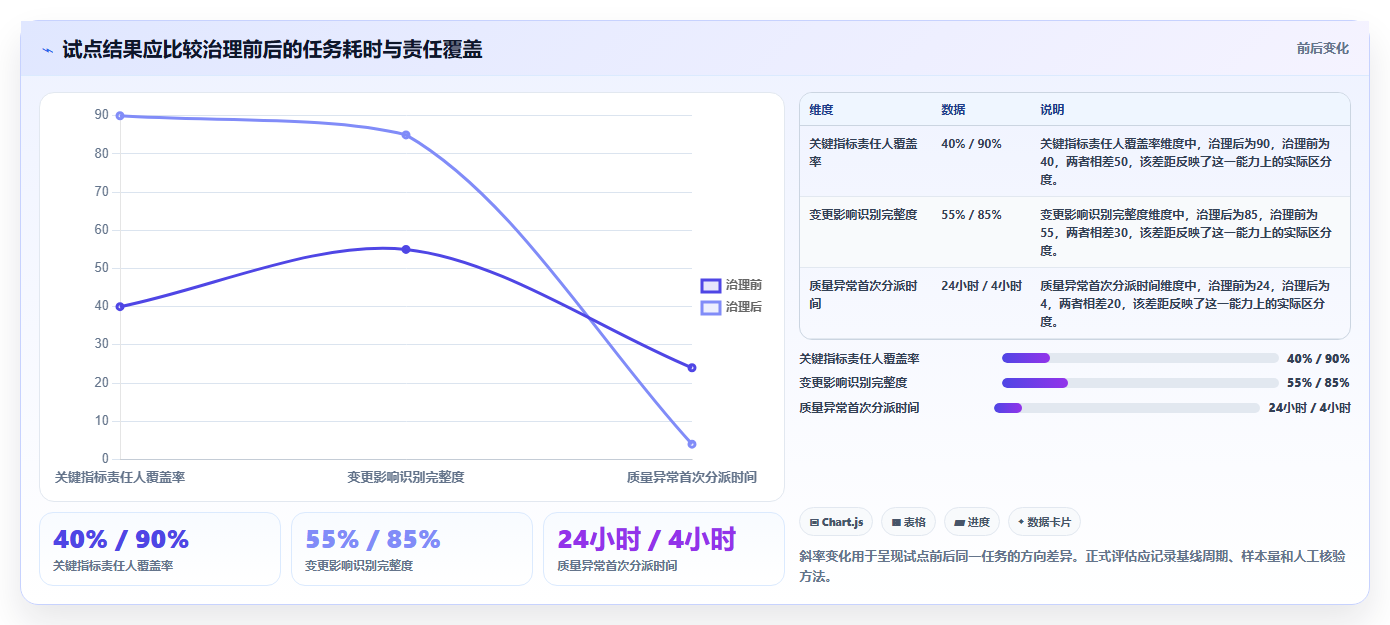
Task: Click 治理前 data point at 24
Action: 692,368
